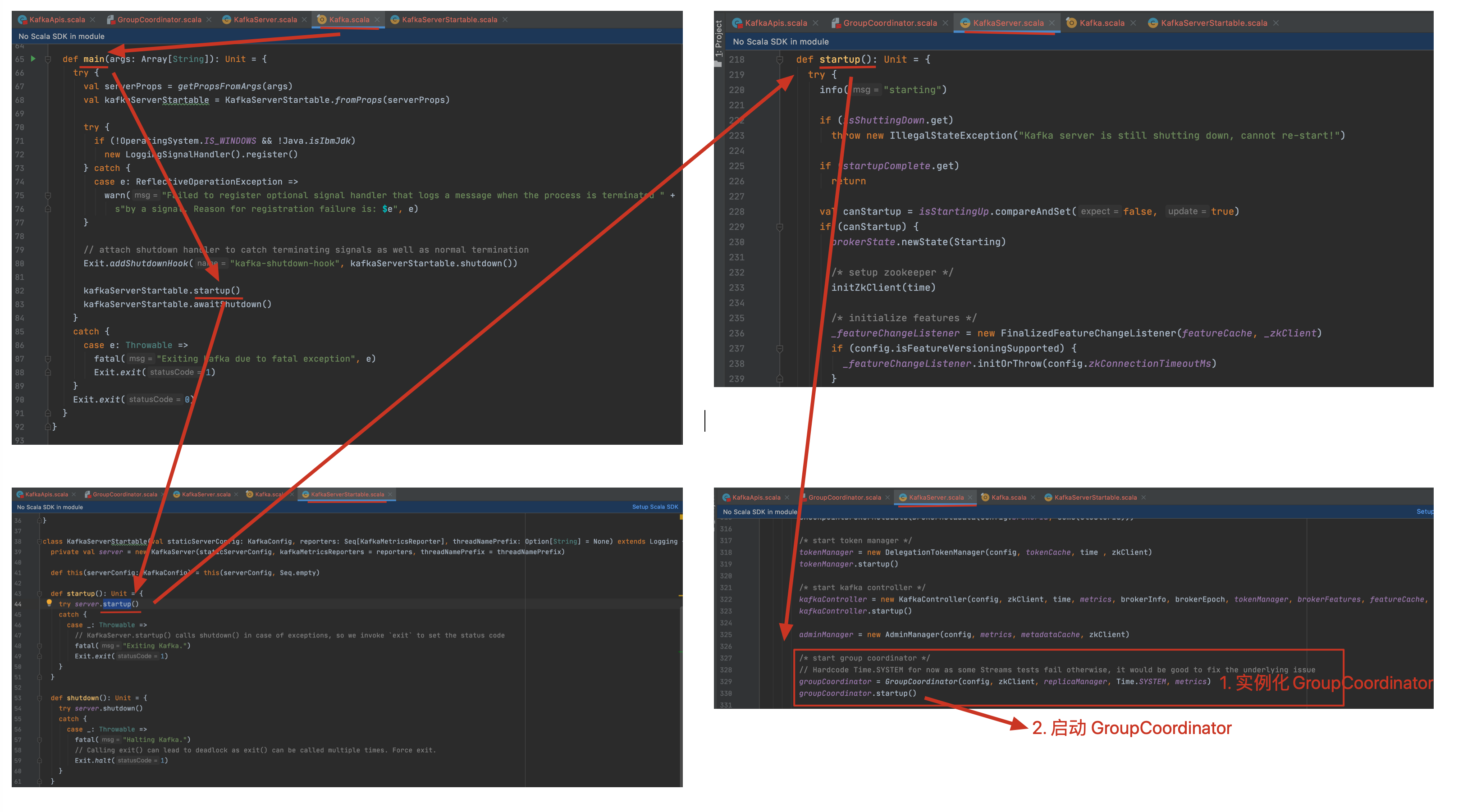Collapse the KafkaServerStartable class fold at line 38

40,541
